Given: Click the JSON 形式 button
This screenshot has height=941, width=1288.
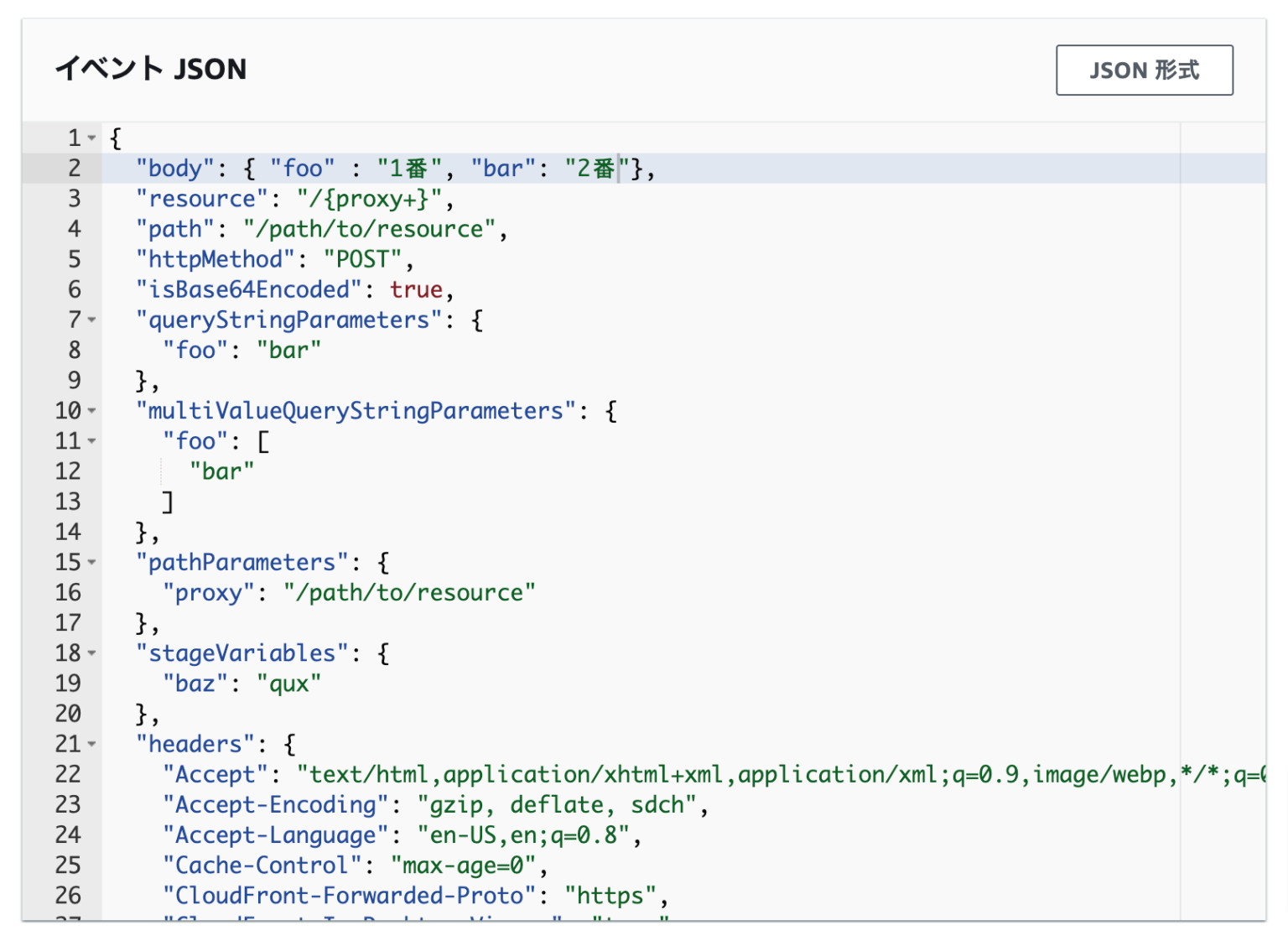Looking at the screenshot, I should [x=1144, y=70].
